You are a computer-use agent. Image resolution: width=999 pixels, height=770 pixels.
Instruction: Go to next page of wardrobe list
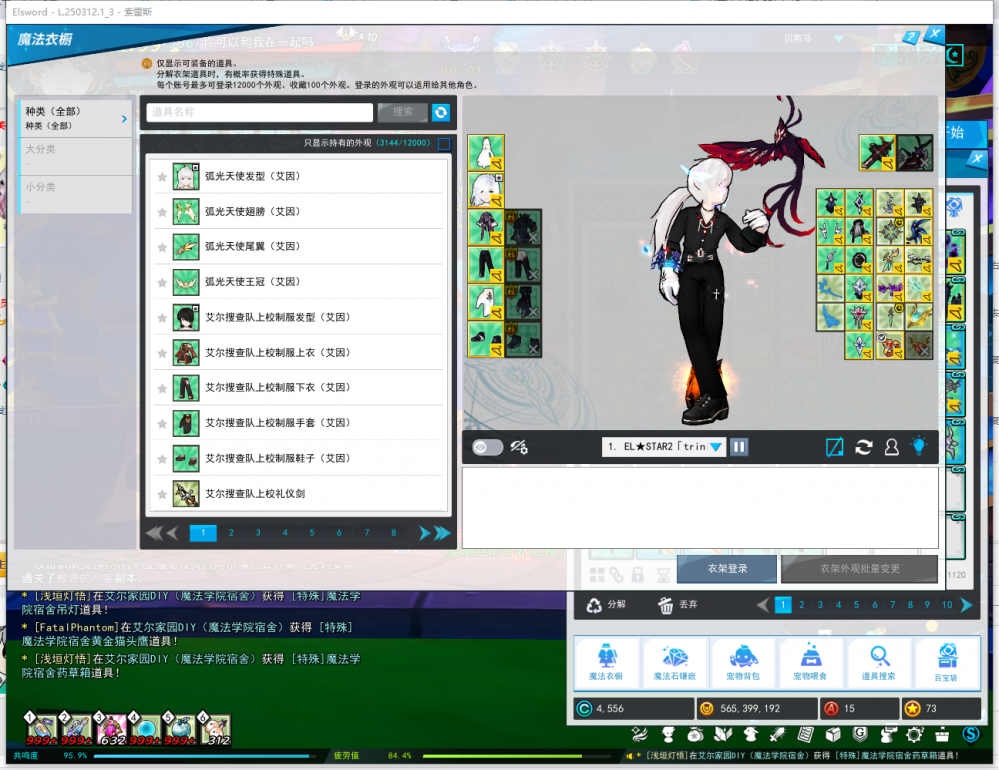[x=424, y=533]
